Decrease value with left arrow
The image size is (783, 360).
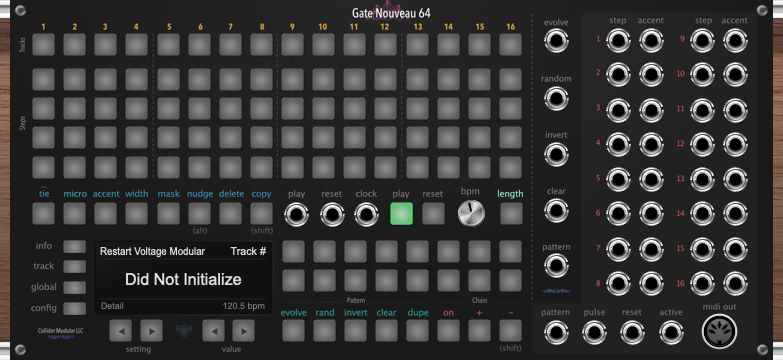click(x=213, y=331)
